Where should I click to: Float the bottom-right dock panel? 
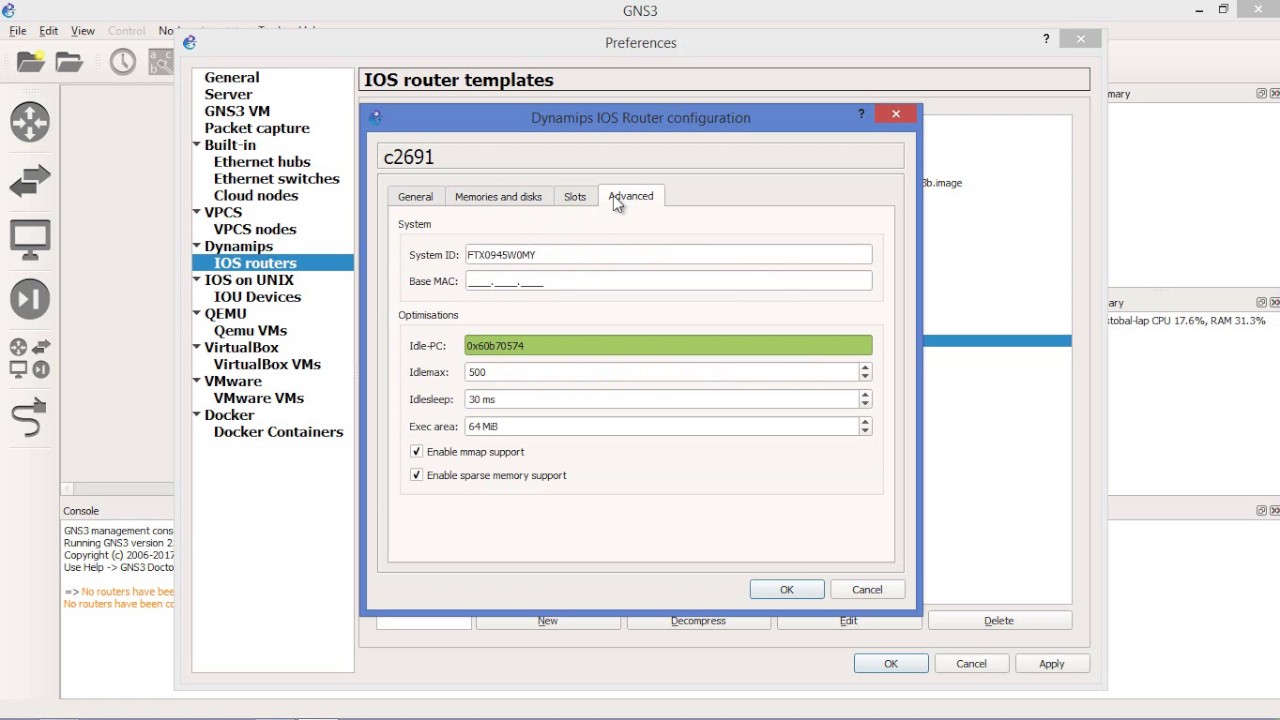(x=1262, y=510)
